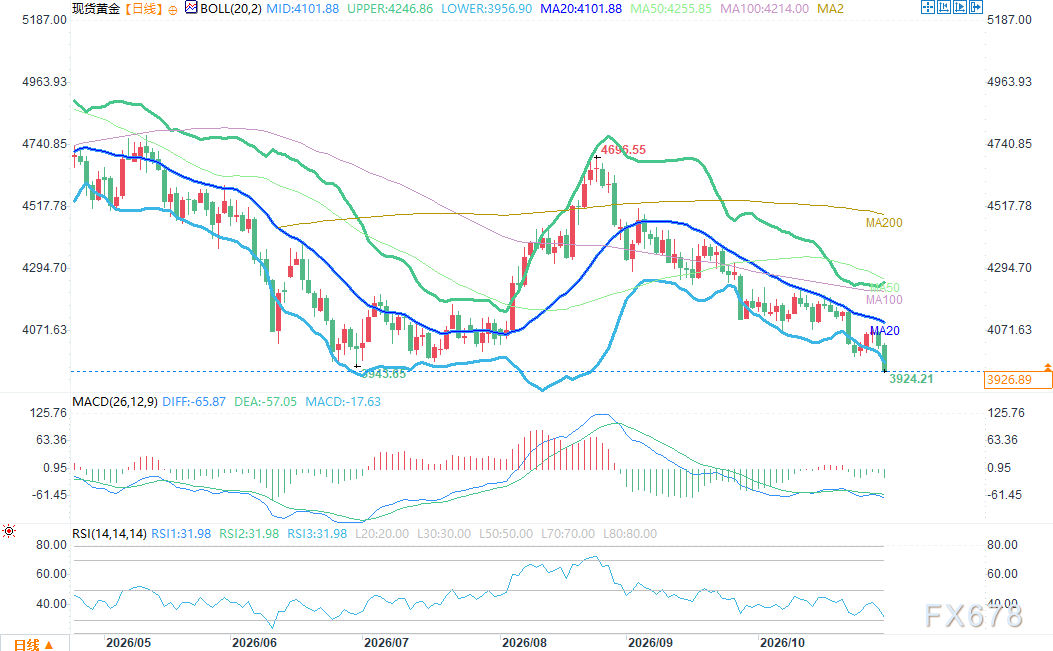This screenshot has height=651, width=1053.
Task: Click the crosshair cursor icon at top right
Action: point(927,7)
